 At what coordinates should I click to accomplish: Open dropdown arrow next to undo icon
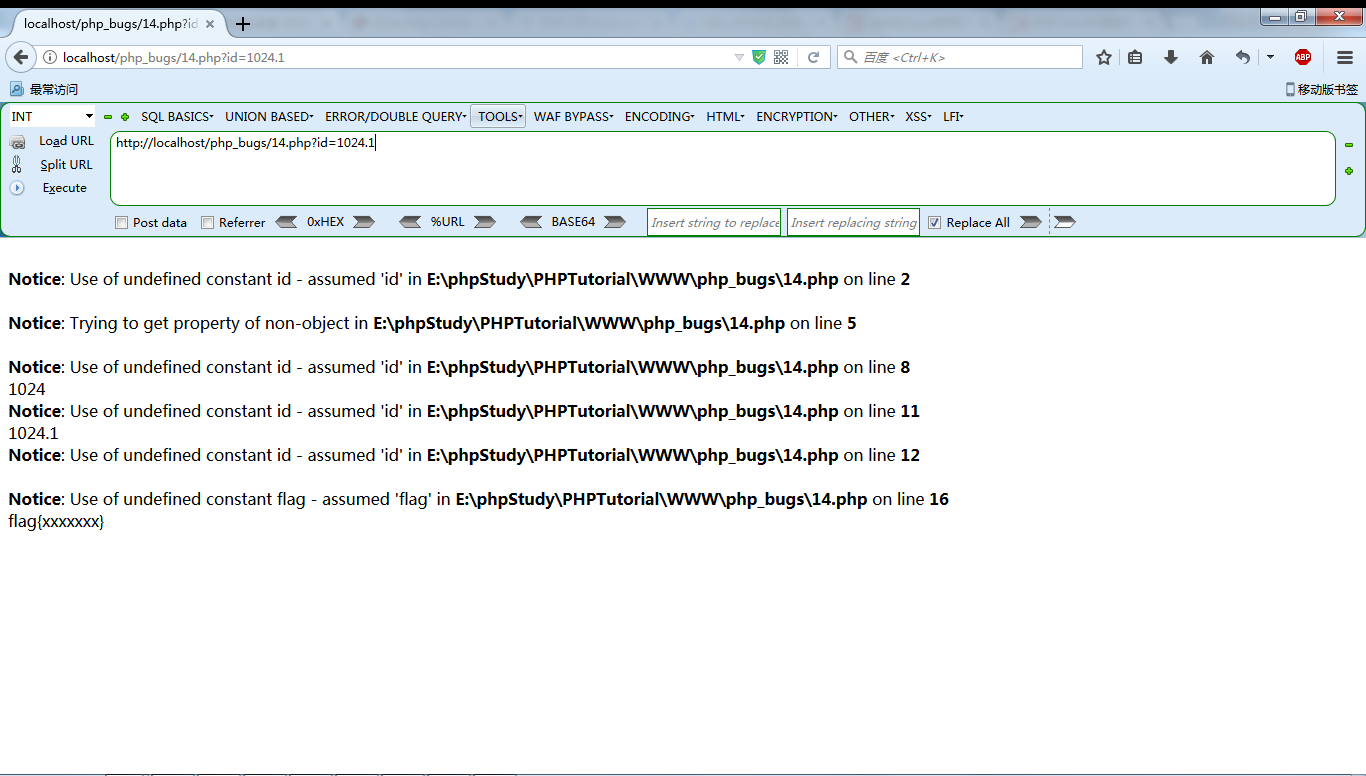[1270, 57]
